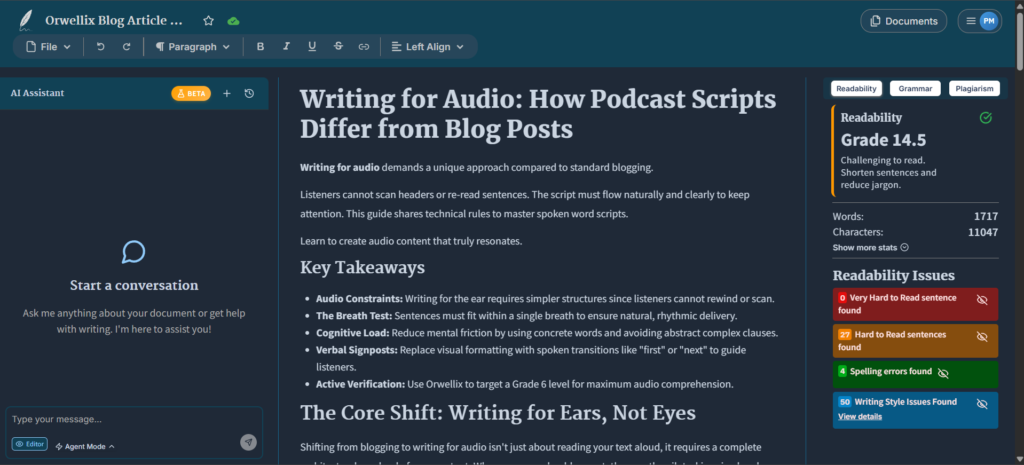This screenshot has width=1024, height=465.
Task: Open the hamburger menu beside avatar
Action: (x=971, y=21)
